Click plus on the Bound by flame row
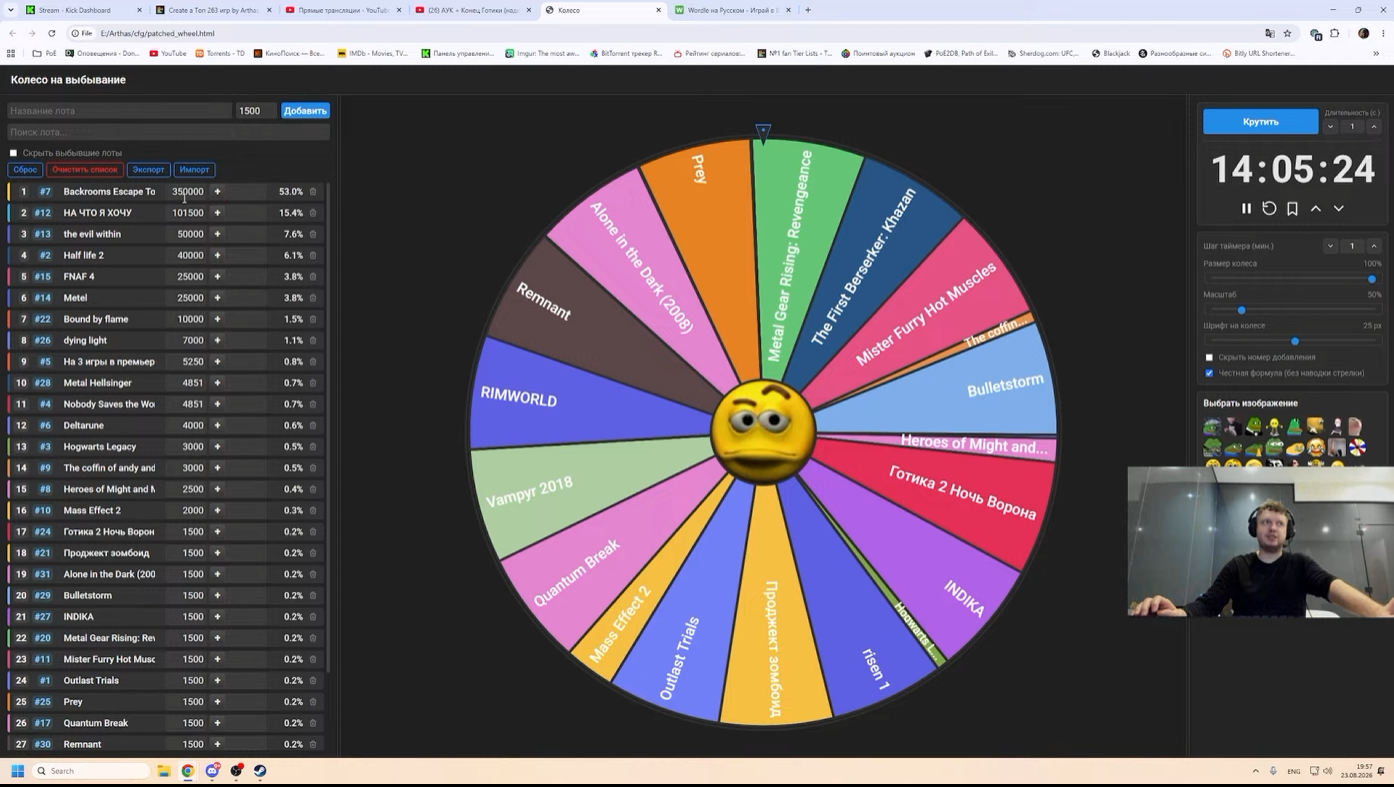This screenshot has height=787, width=1394. coord(217,319)
